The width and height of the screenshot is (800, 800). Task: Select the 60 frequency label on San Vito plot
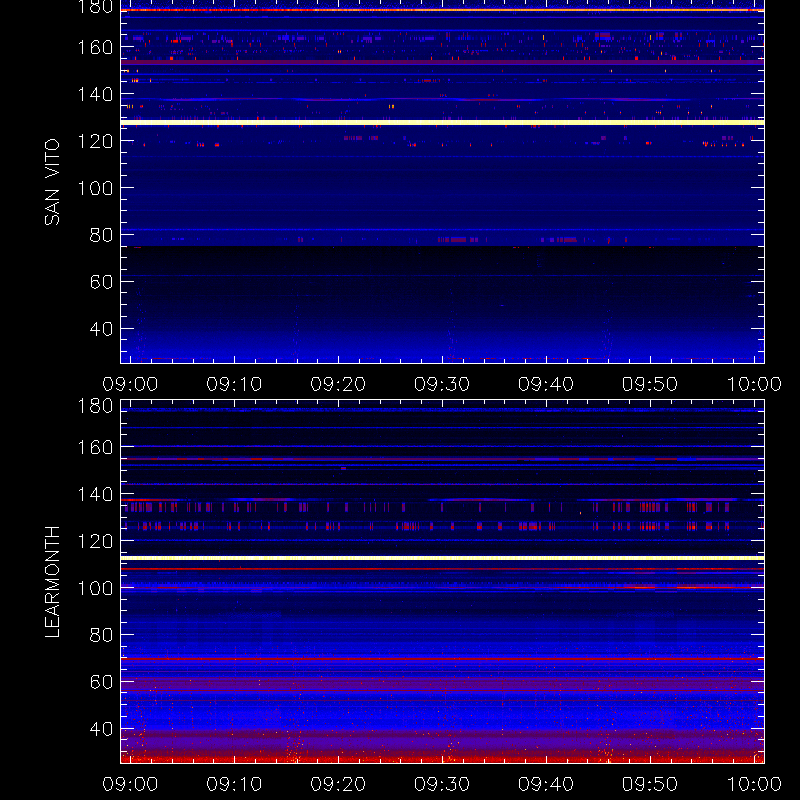coord(101,282)
